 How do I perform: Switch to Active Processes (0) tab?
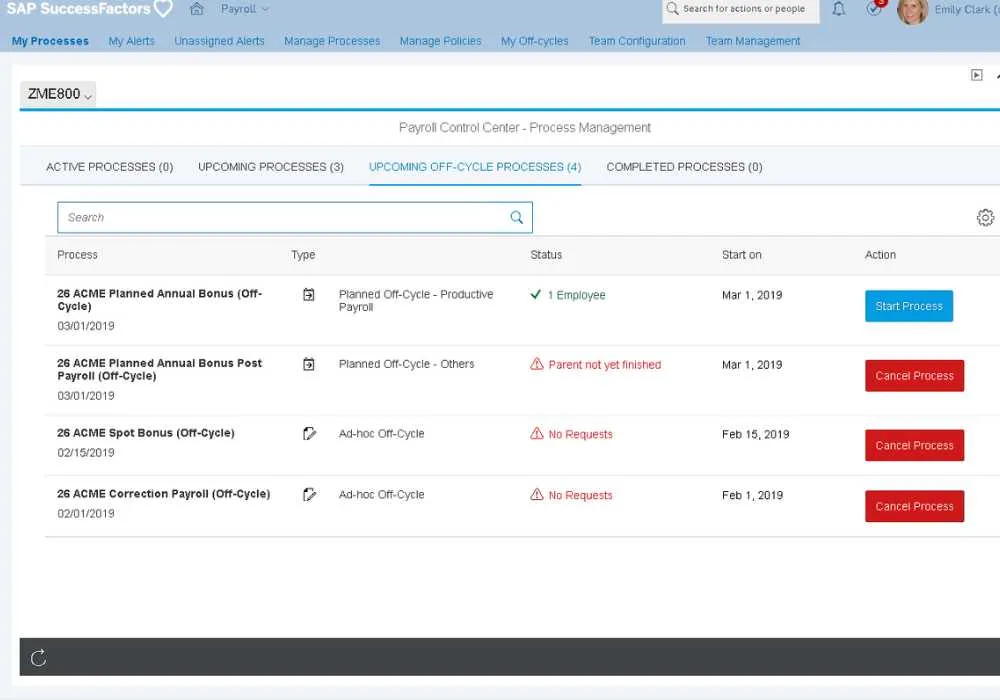110,167
